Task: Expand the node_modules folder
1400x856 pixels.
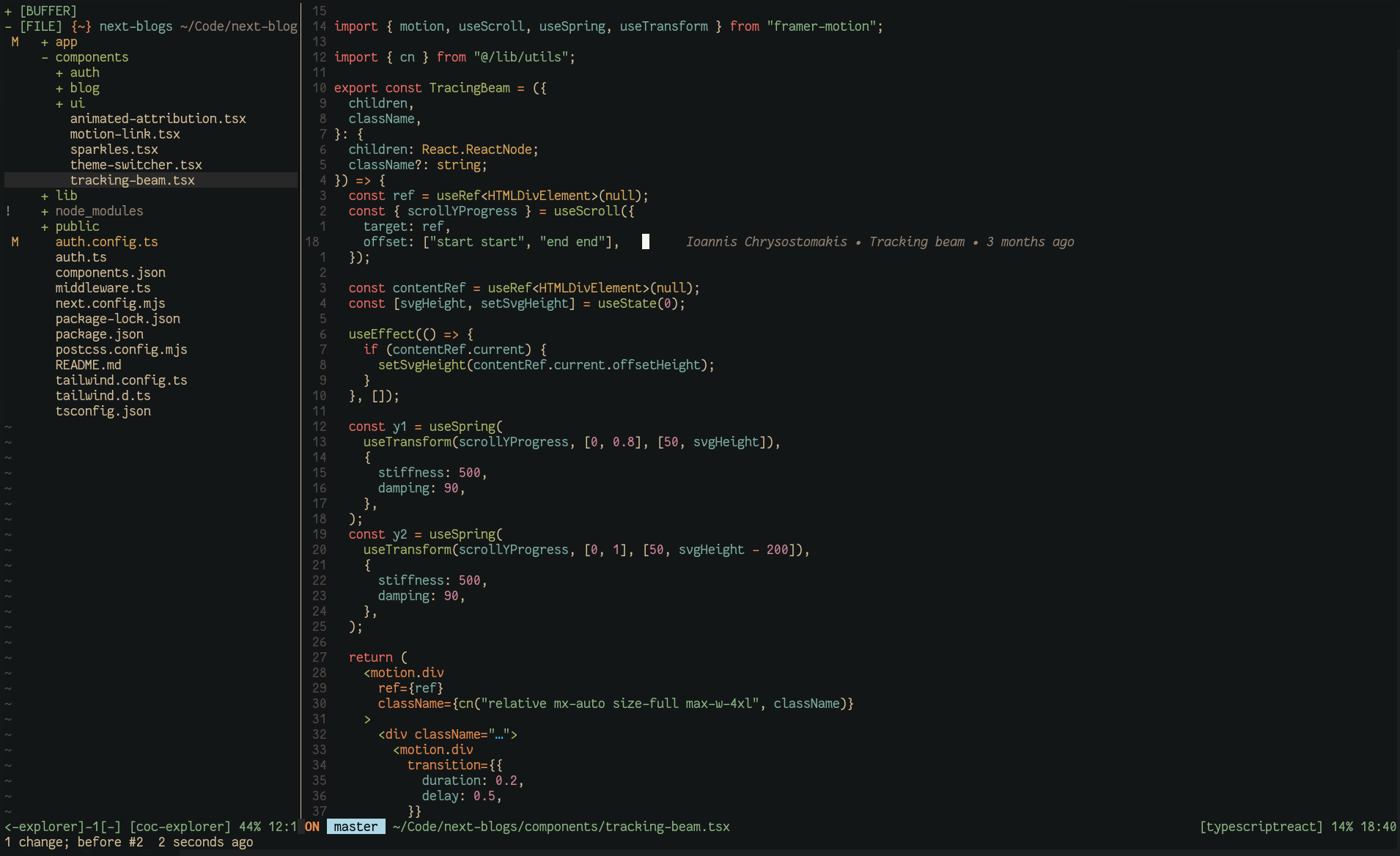Action: [x=45, y=211]
